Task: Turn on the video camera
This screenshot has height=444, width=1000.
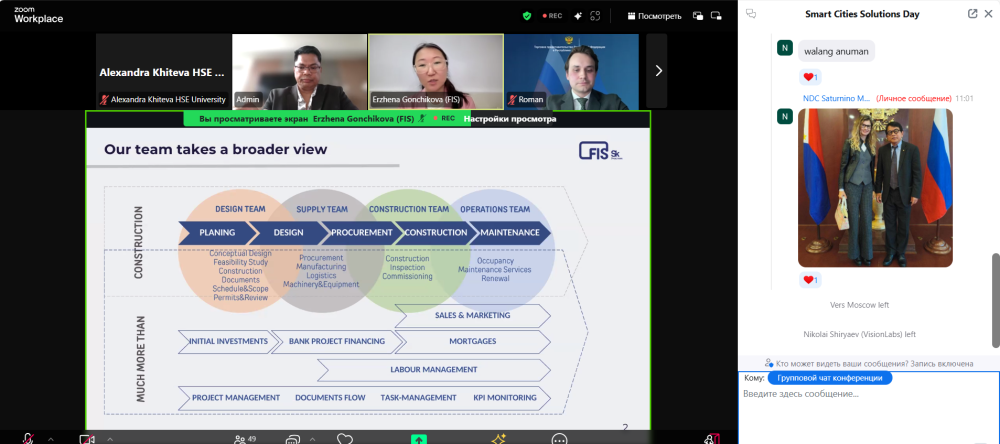Action: (x=87, y=438)
